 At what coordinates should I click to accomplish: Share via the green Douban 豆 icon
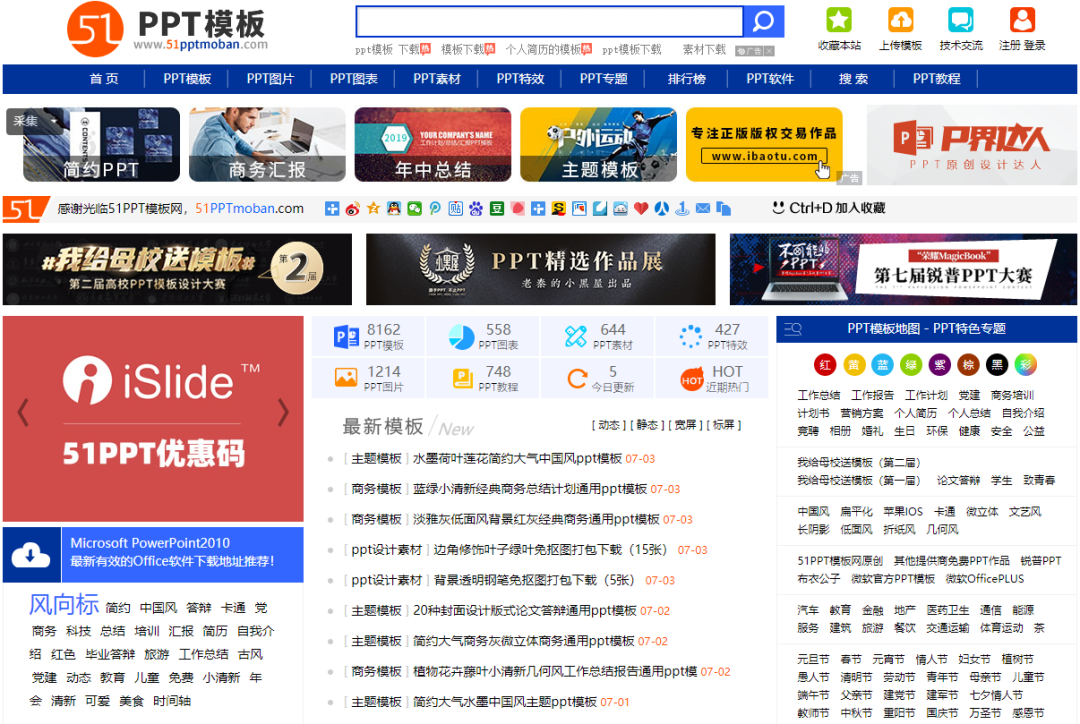coord(497,209)
